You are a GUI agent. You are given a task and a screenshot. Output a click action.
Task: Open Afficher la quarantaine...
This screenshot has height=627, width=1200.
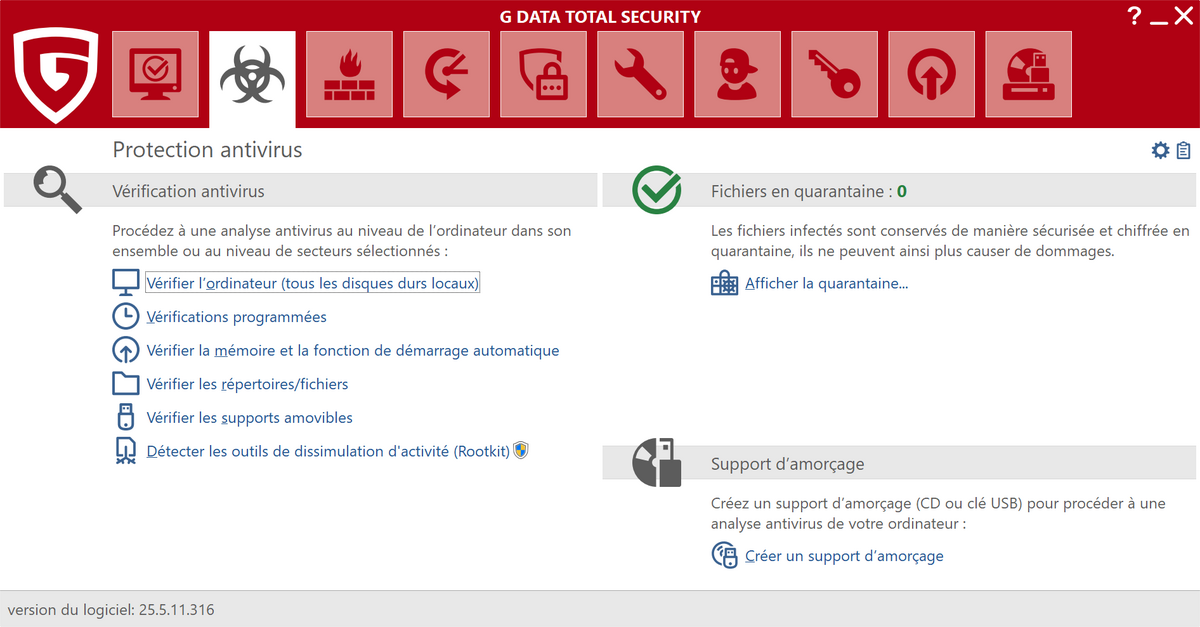pos(827,283)
